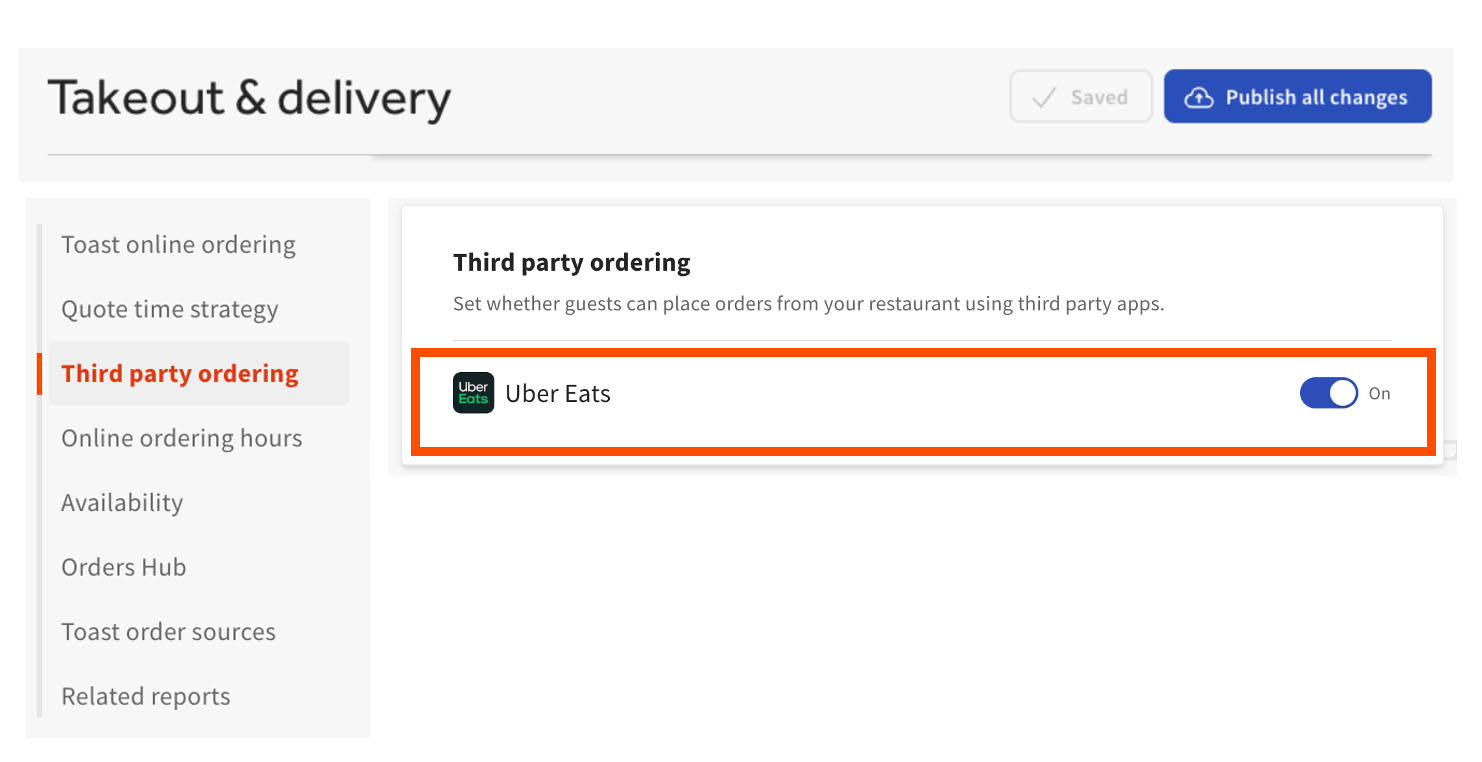Toggle Uber Eats ordering off
The image size is (1482, 762).
(1328, 393)
